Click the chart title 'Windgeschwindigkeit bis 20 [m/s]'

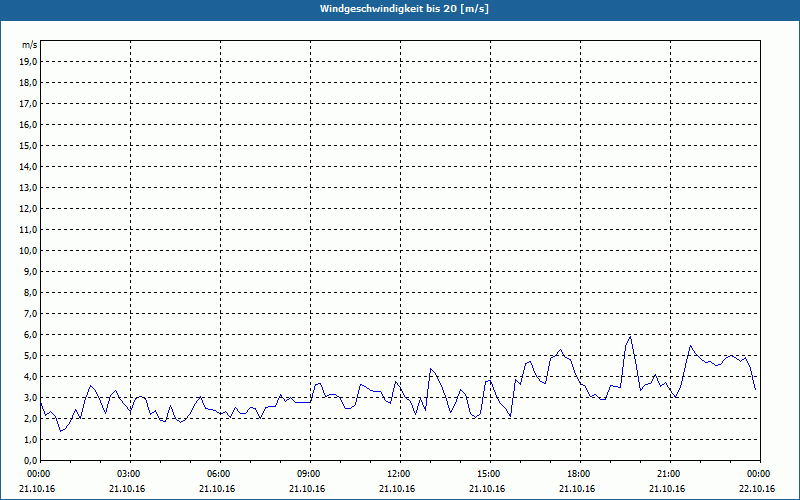point(404,9)
